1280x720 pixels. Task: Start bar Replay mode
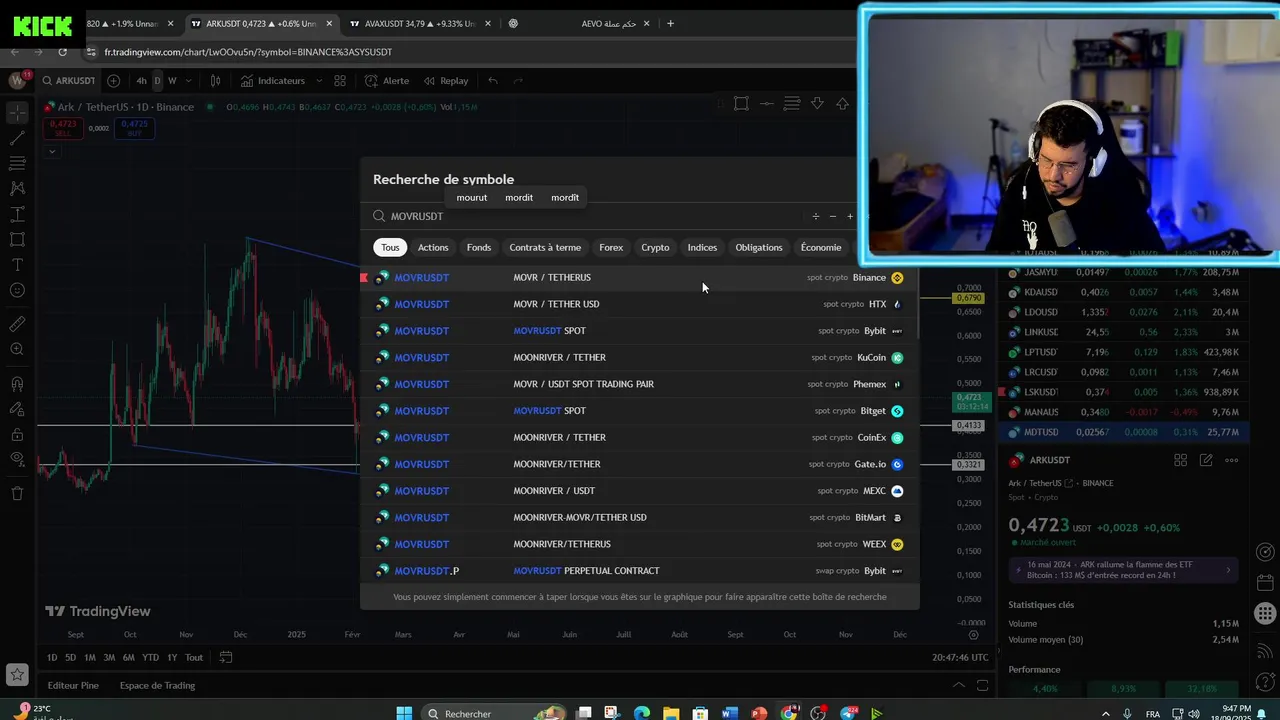click(446, 81)
